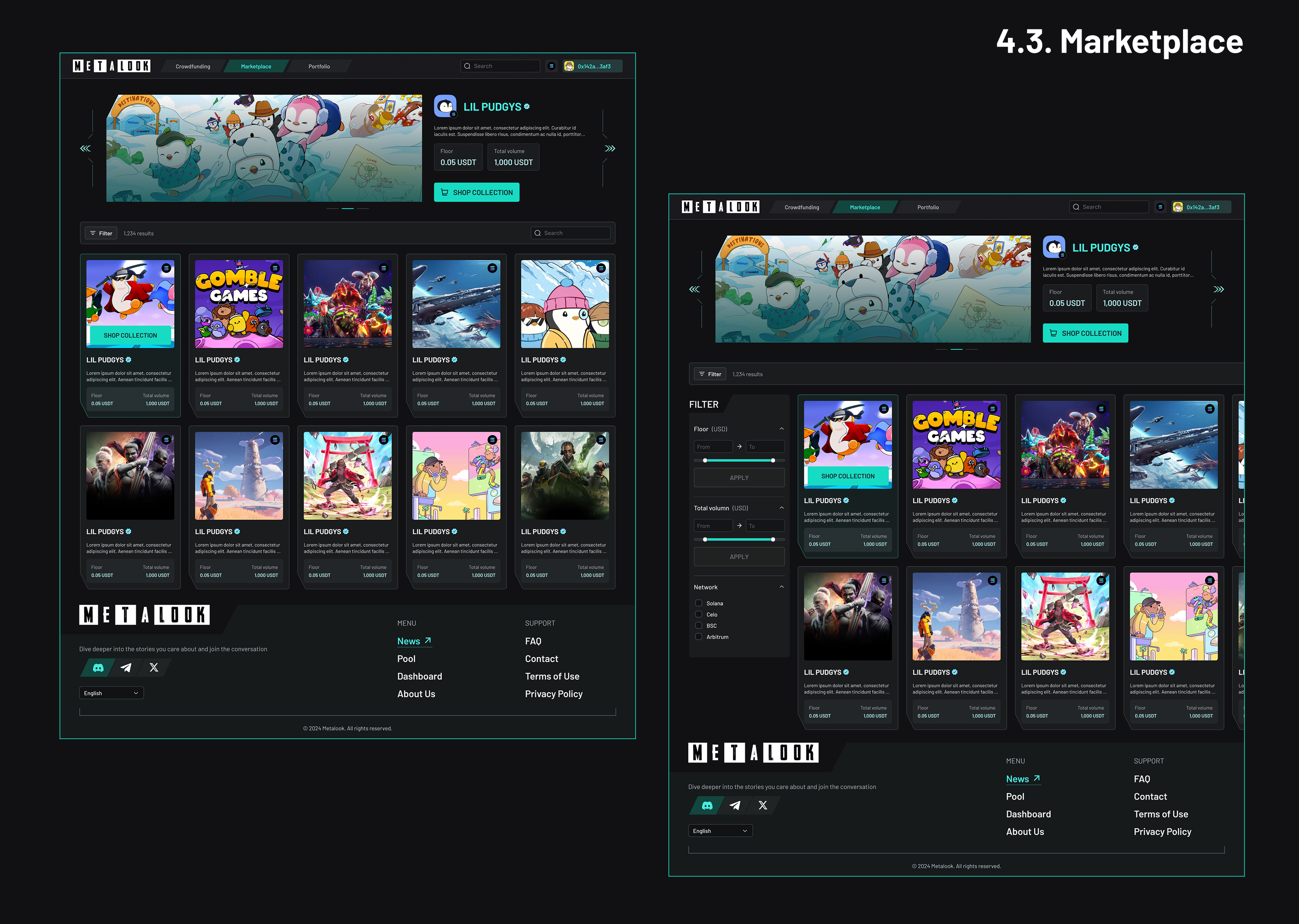Click the X social icon in left footer
The width and height of the screenshot is (1299, 924).
[154, 667]
